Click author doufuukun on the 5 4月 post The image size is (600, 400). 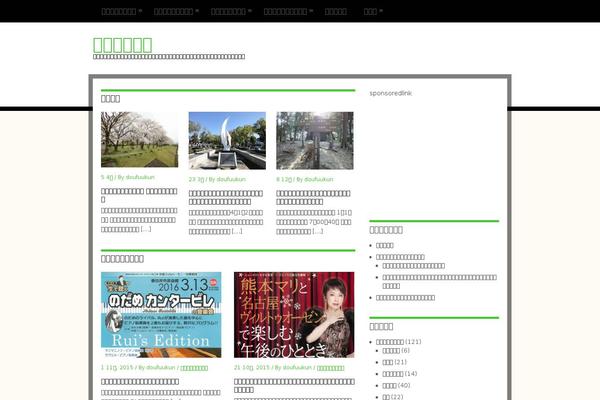tap(140, 177)
